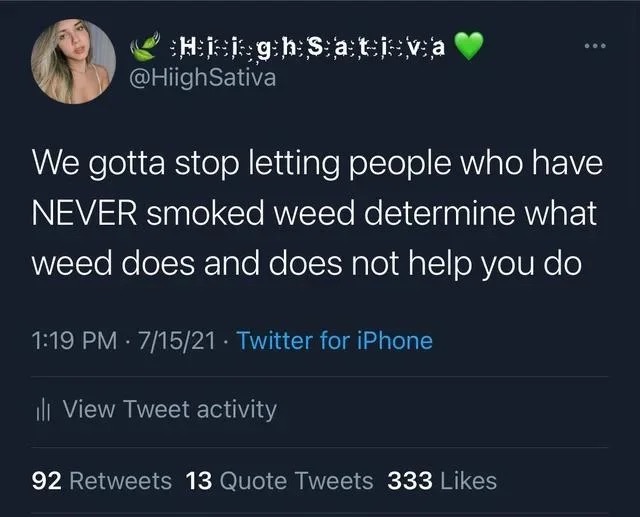Open the three-dot more options menu
The image size is (640, 517).
point(595,46)
